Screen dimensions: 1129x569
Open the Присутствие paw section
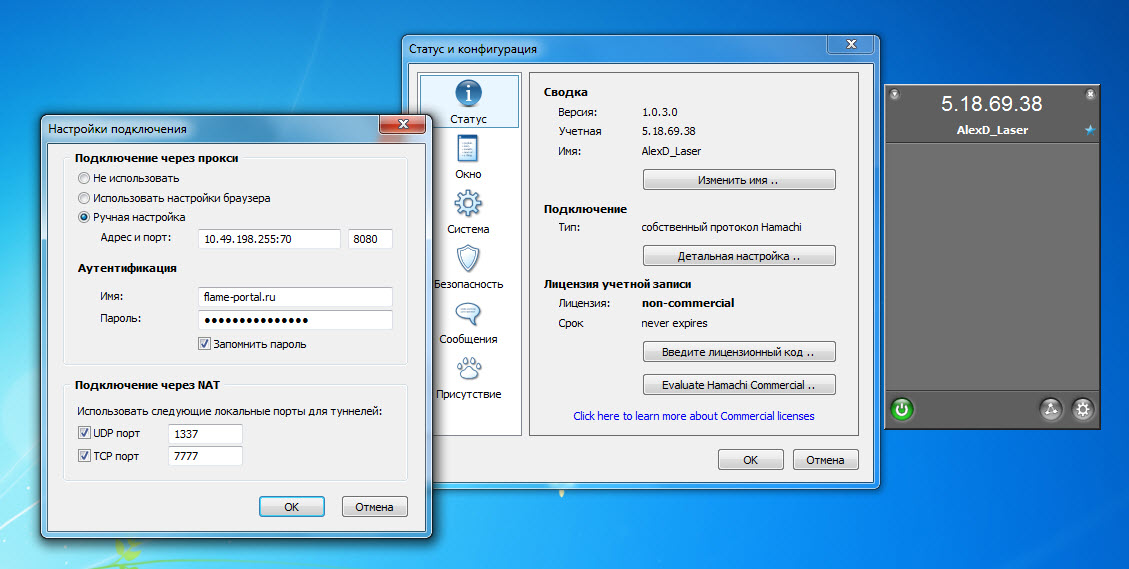pos(468,369)
